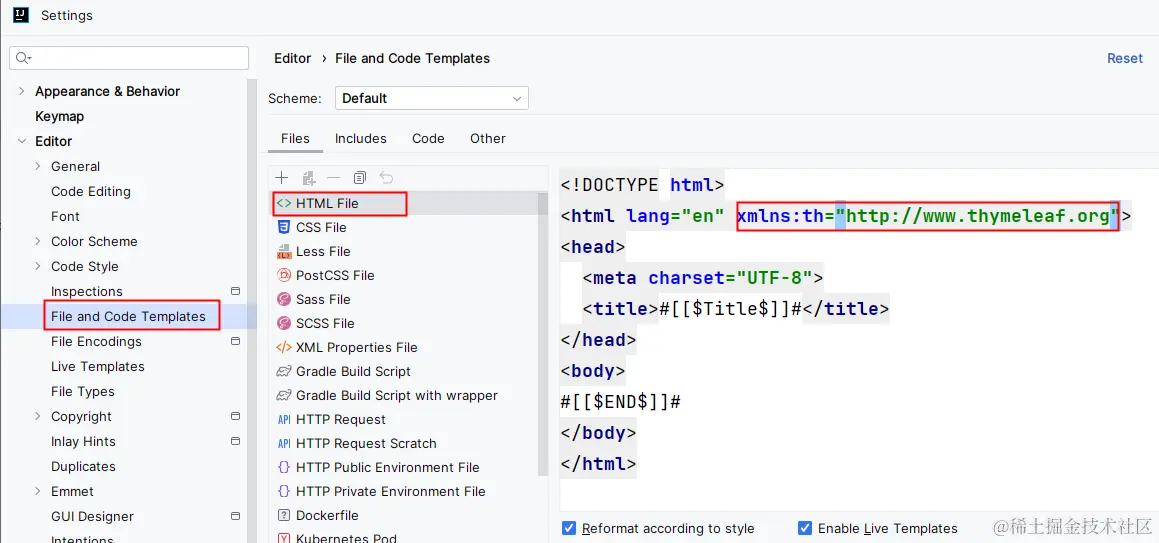Image resolution: width=1159 pixels, height=543 pixels.
Task: Click the HTTP Public Environment File braces icon
Action: click(x=283, y=468)
